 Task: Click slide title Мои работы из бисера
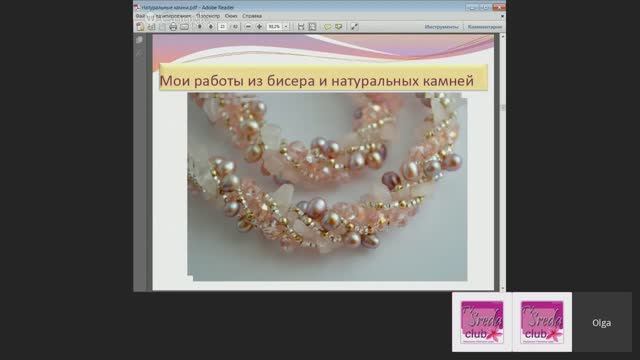point(316,80)
